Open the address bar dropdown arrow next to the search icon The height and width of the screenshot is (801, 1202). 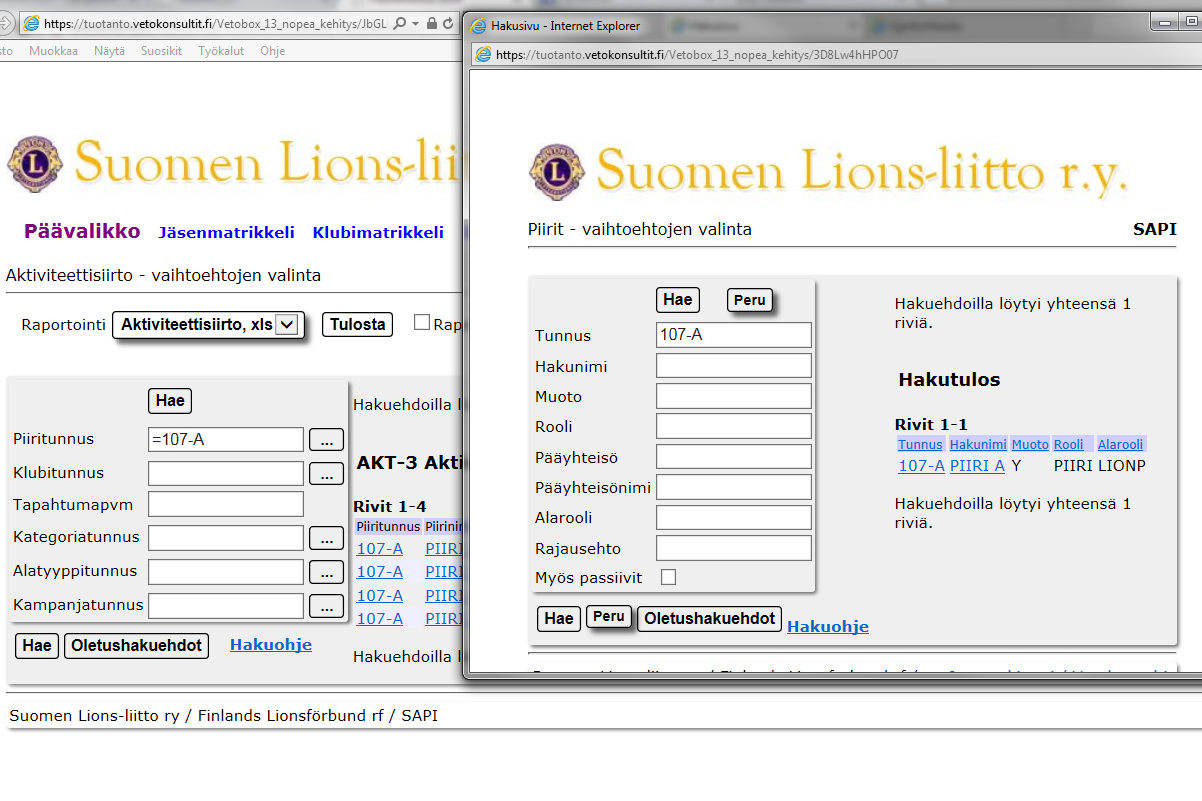[x=415, y=22]
